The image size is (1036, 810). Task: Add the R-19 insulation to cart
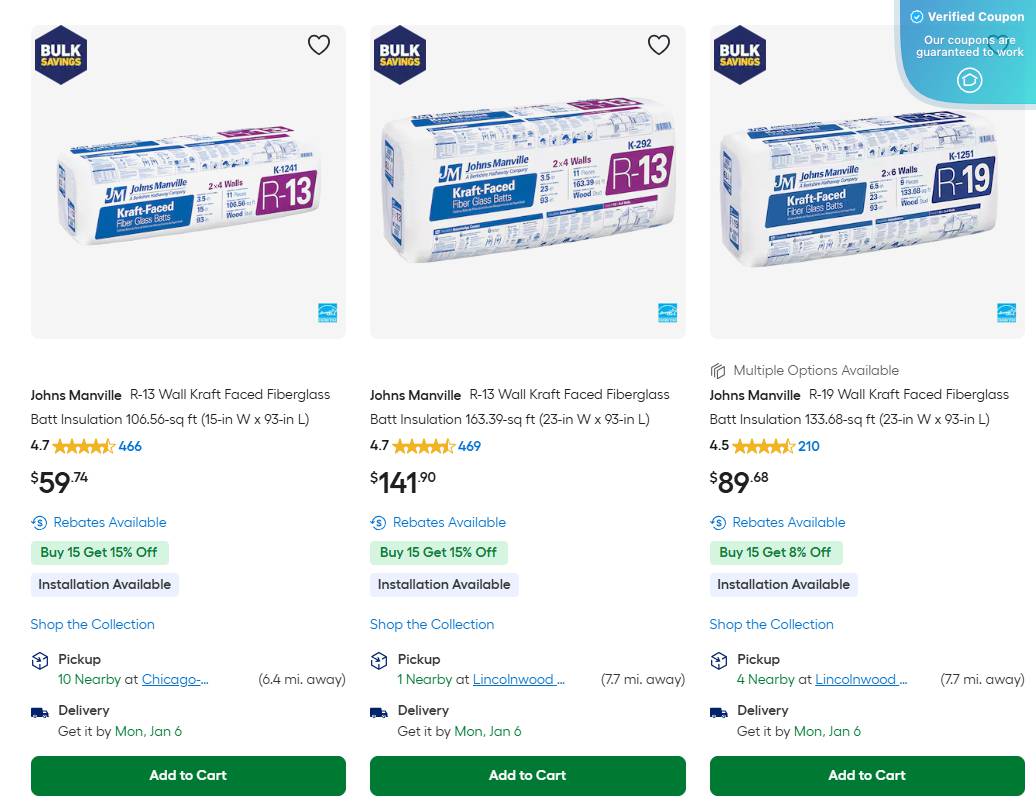coord(867,775)
